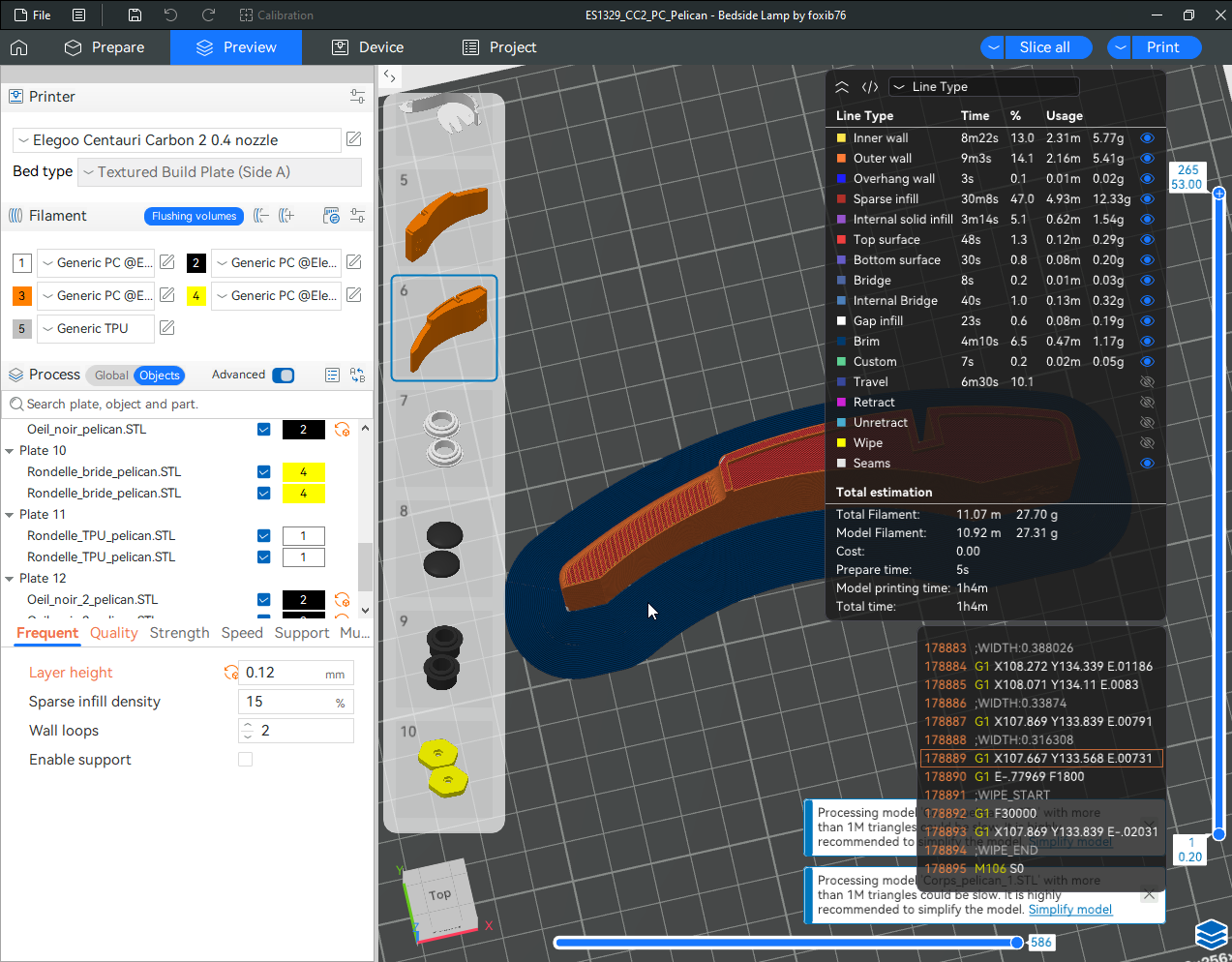Open the Print dropdown arrow
Viewport: 1232px width, 962px height.
click(x=1120, y=47)
